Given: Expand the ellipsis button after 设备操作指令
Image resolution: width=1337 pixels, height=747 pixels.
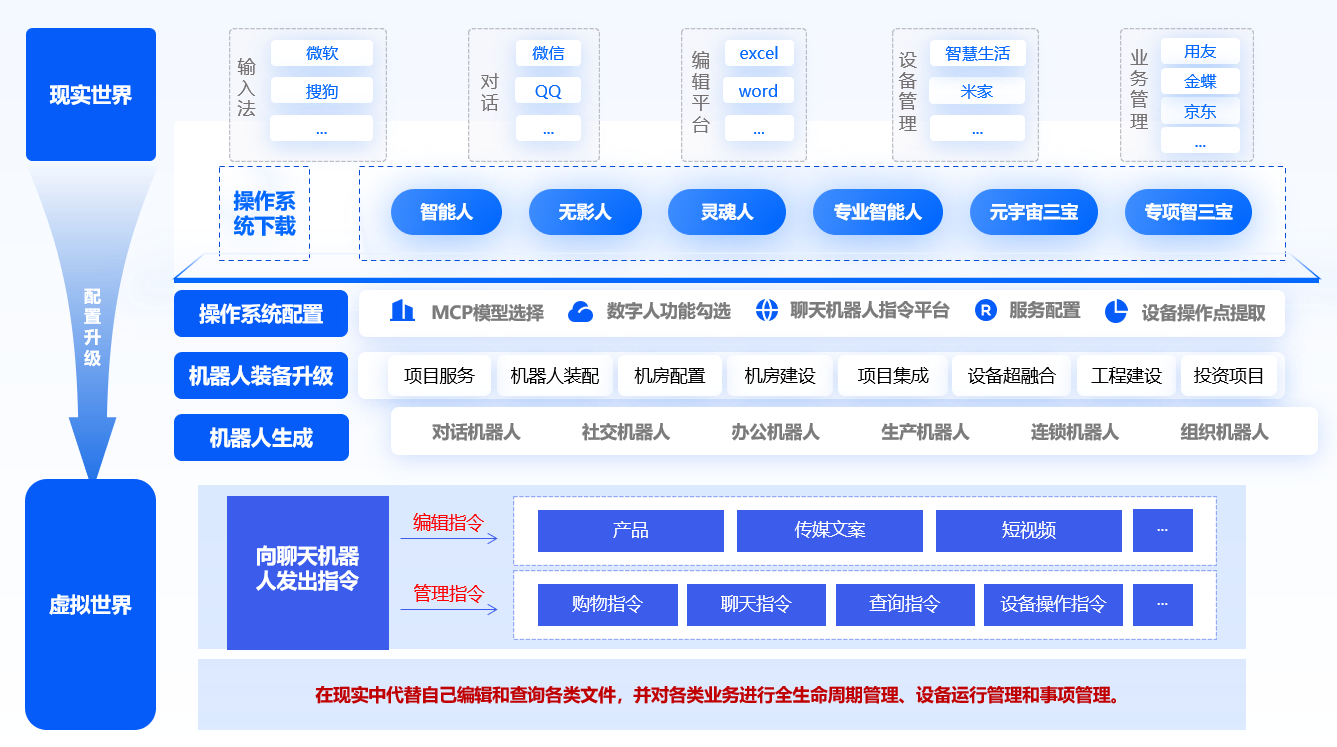Looking at the screenshot, I should [x=1162, y=605].
